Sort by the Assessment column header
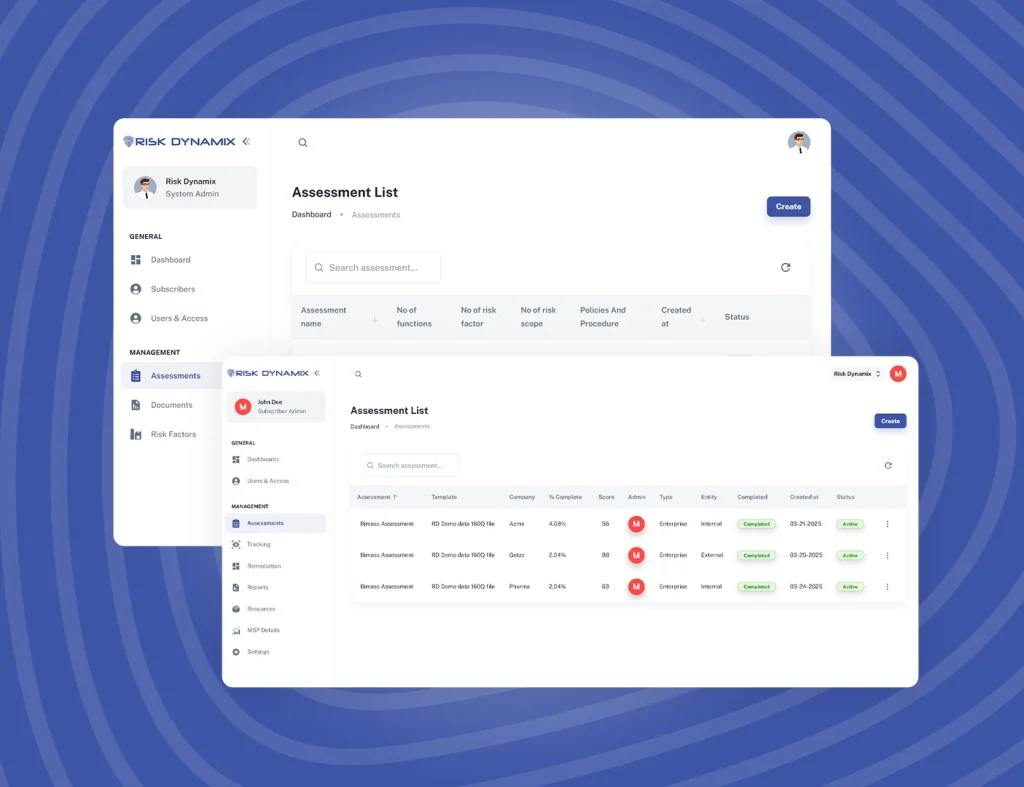Screen dimensions: 1024x787 pos(377,497)
